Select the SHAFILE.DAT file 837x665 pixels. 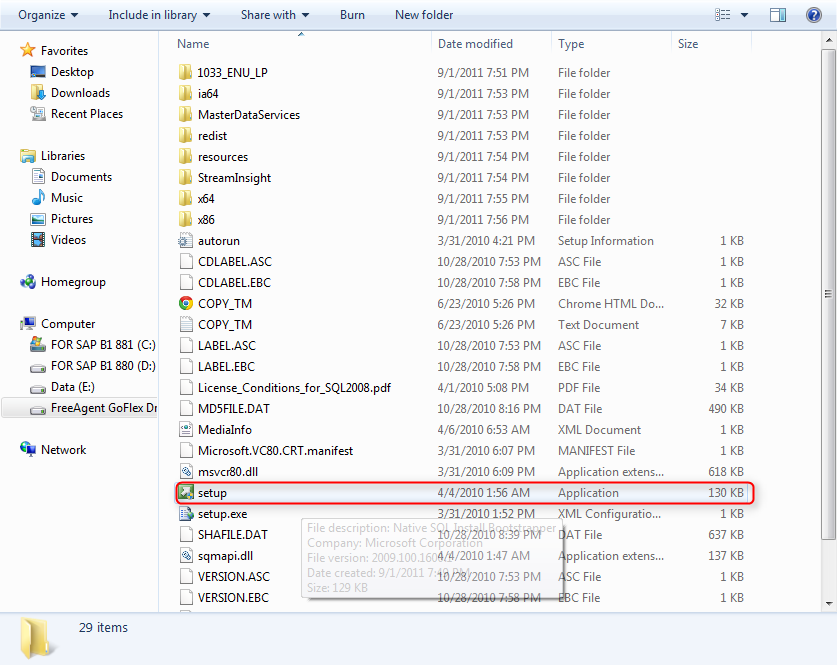click(x=233, y=534)
